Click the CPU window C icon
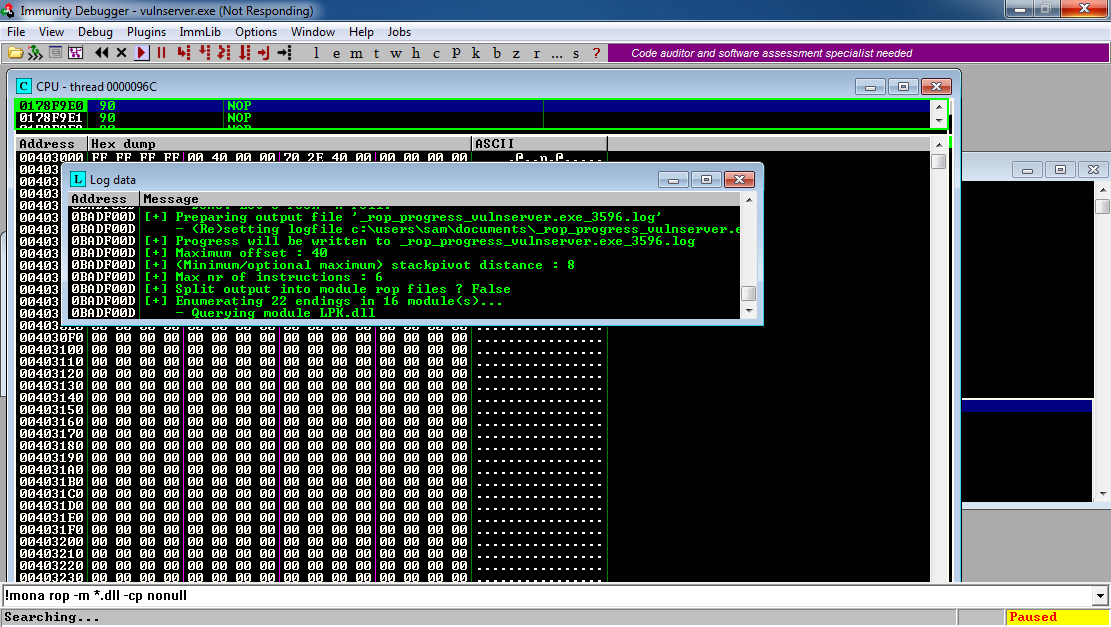Viewport: 1111px width, 627px height. (x=23, y=86)
